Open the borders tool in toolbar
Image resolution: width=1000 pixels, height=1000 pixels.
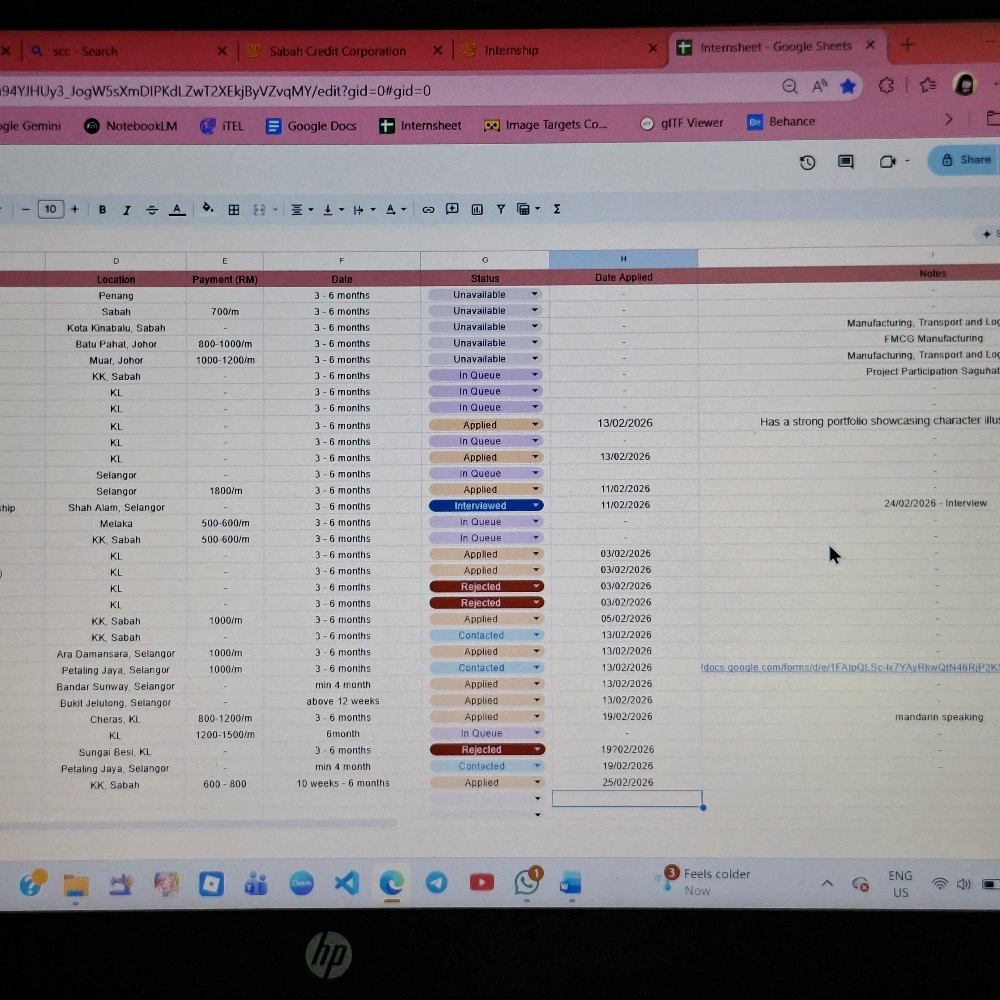coord(234,210)
